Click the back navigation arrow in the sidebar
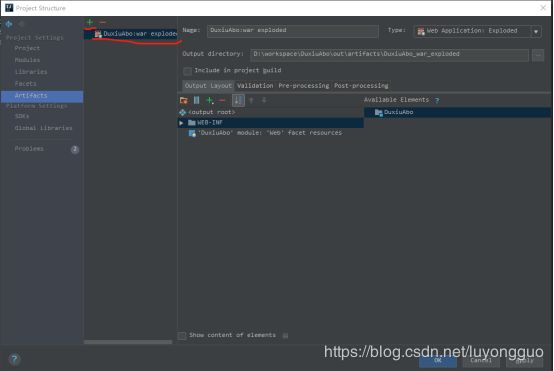The image size is (554, 371). tap(9, 24)
